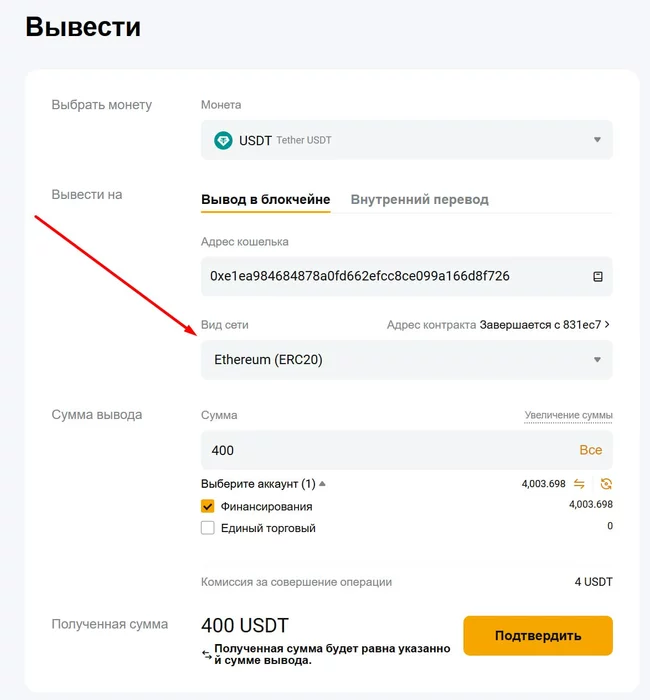Click the Сумма amount field showing 400
Viewport: 650px width, 700px height.
click(x=380, y=450)
